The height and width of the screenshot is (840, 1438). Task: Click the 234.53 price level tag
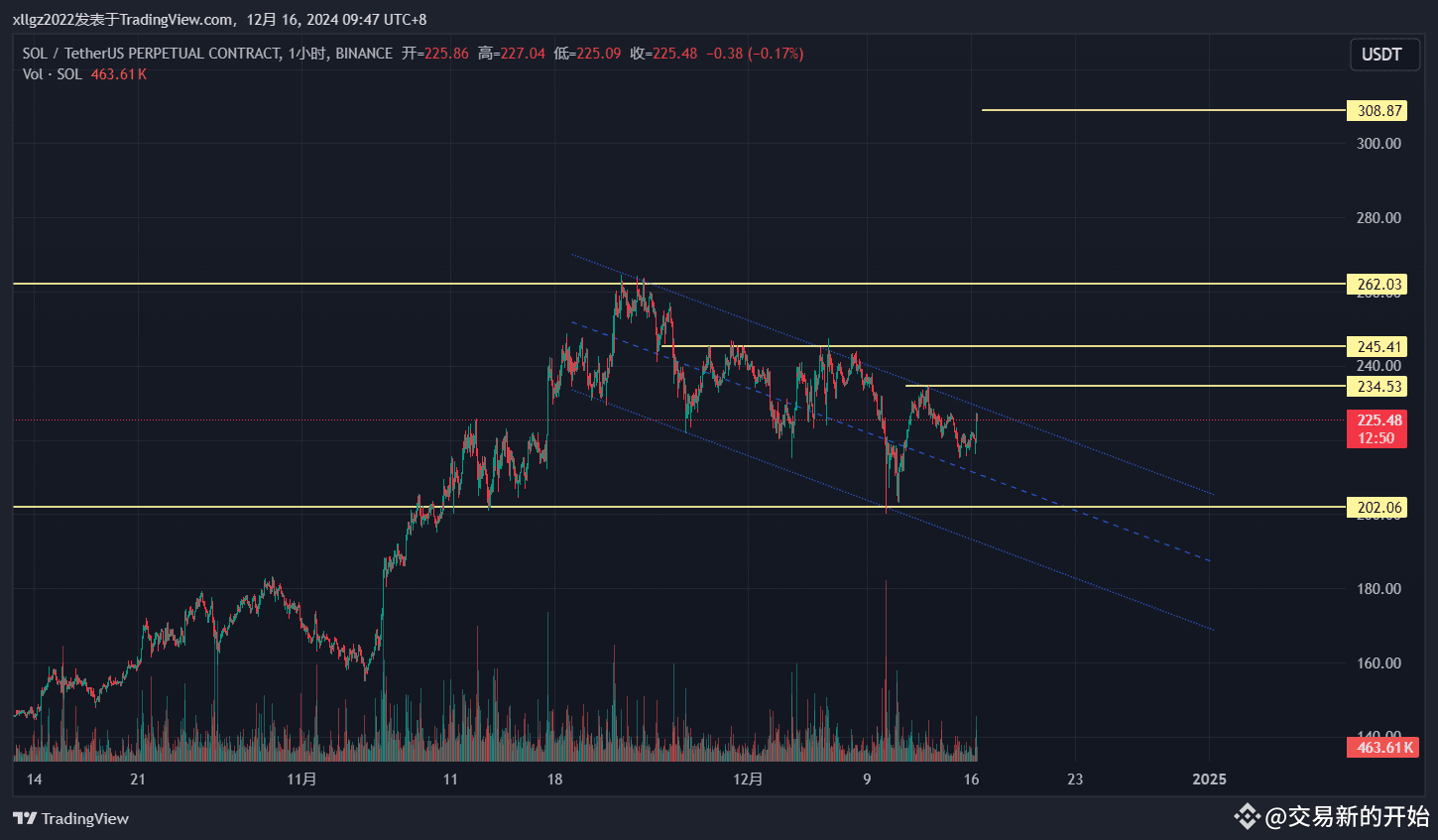[x=1377, y=387]
